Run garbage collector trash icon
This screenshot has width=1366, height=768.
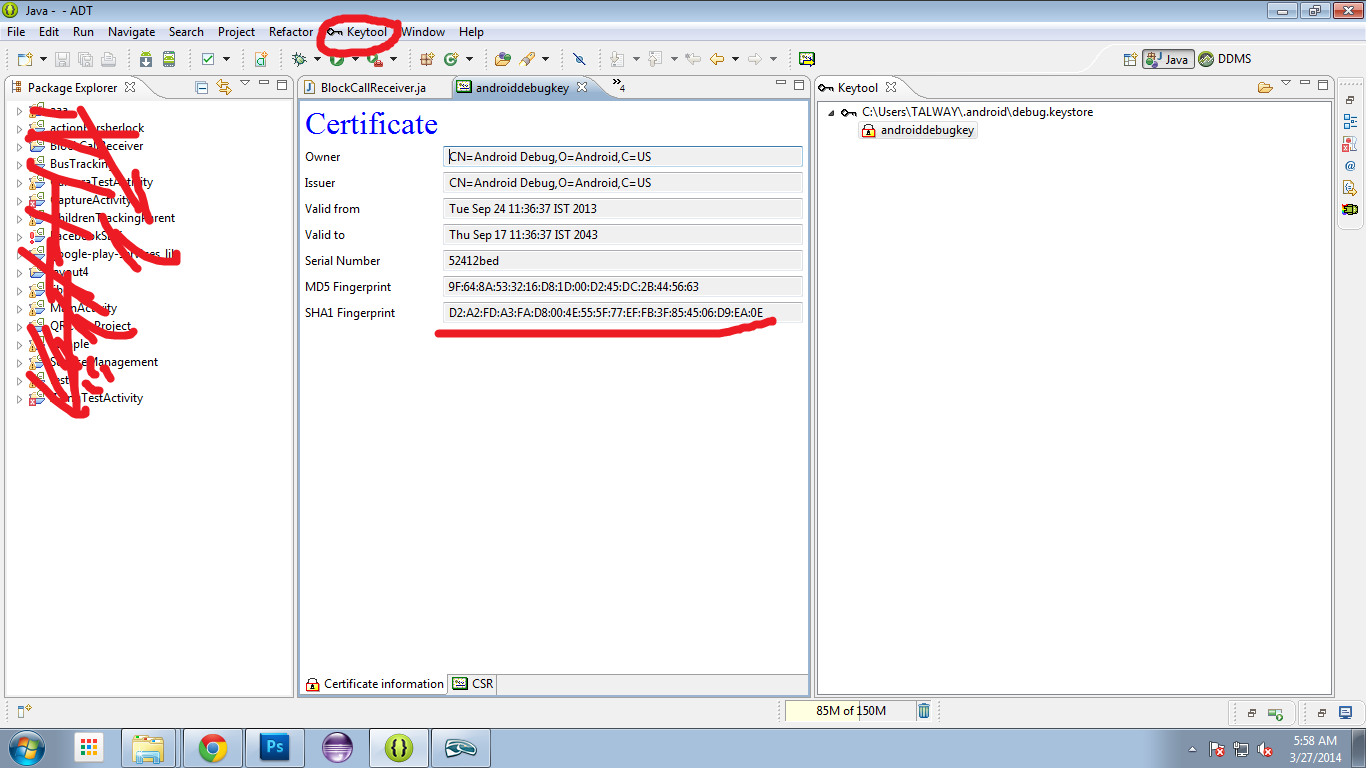pos(924,711)
